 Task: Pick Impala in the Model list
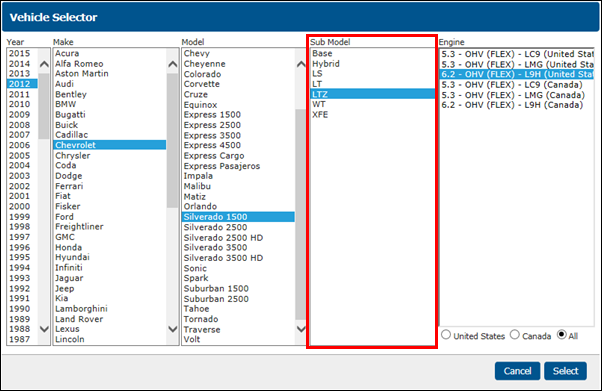tap(238, 176)
